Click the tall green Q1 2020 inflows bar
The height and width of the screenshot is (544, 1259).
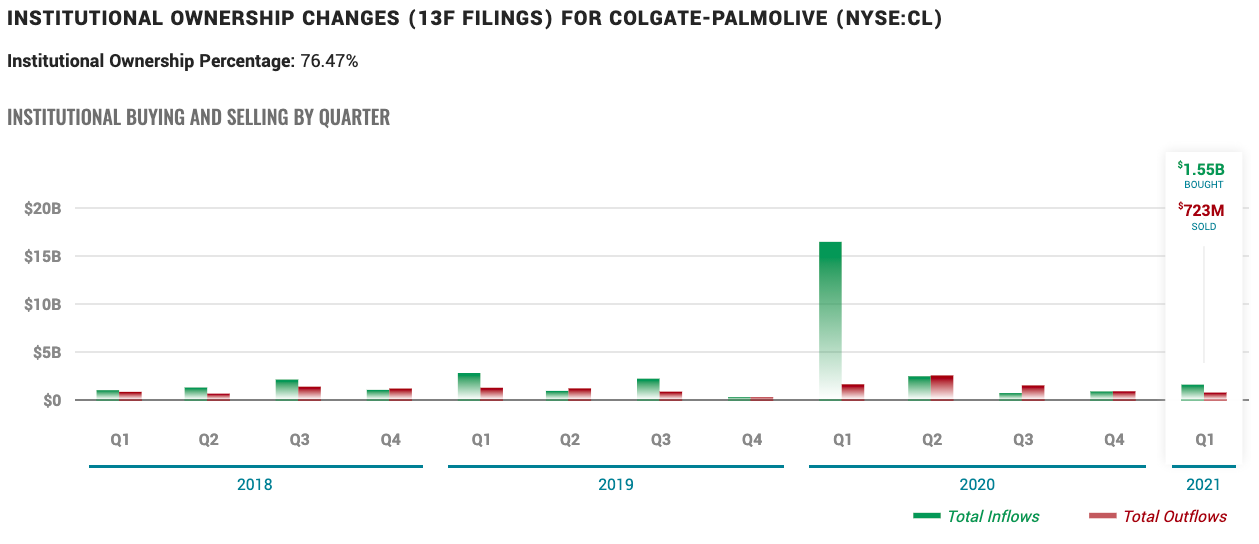coord(830,321)
